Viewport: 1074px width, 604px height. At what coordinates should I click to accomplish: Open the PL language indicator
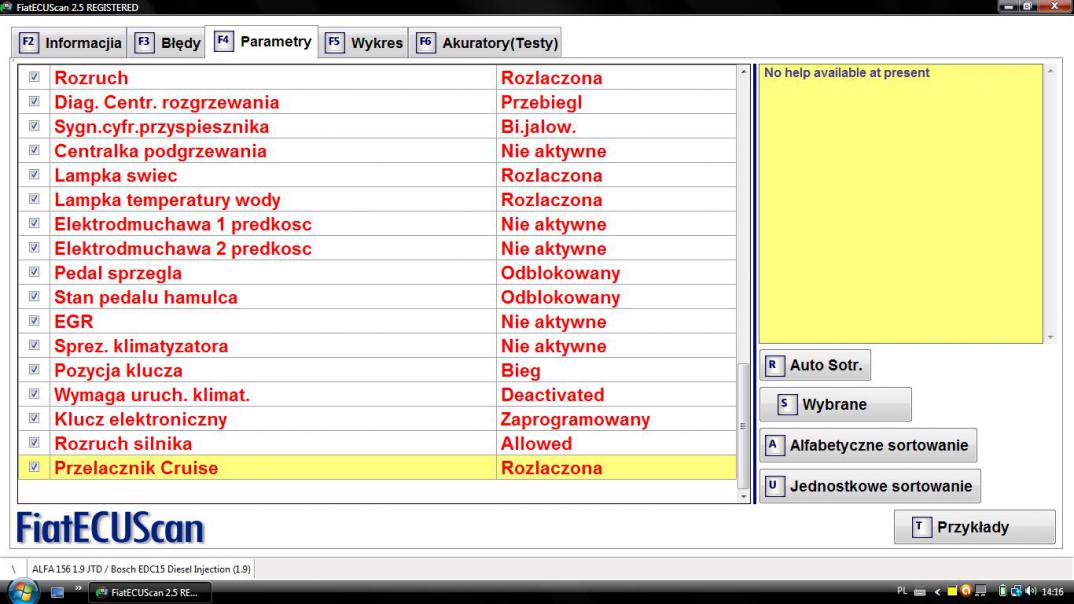tap(902, 591)
